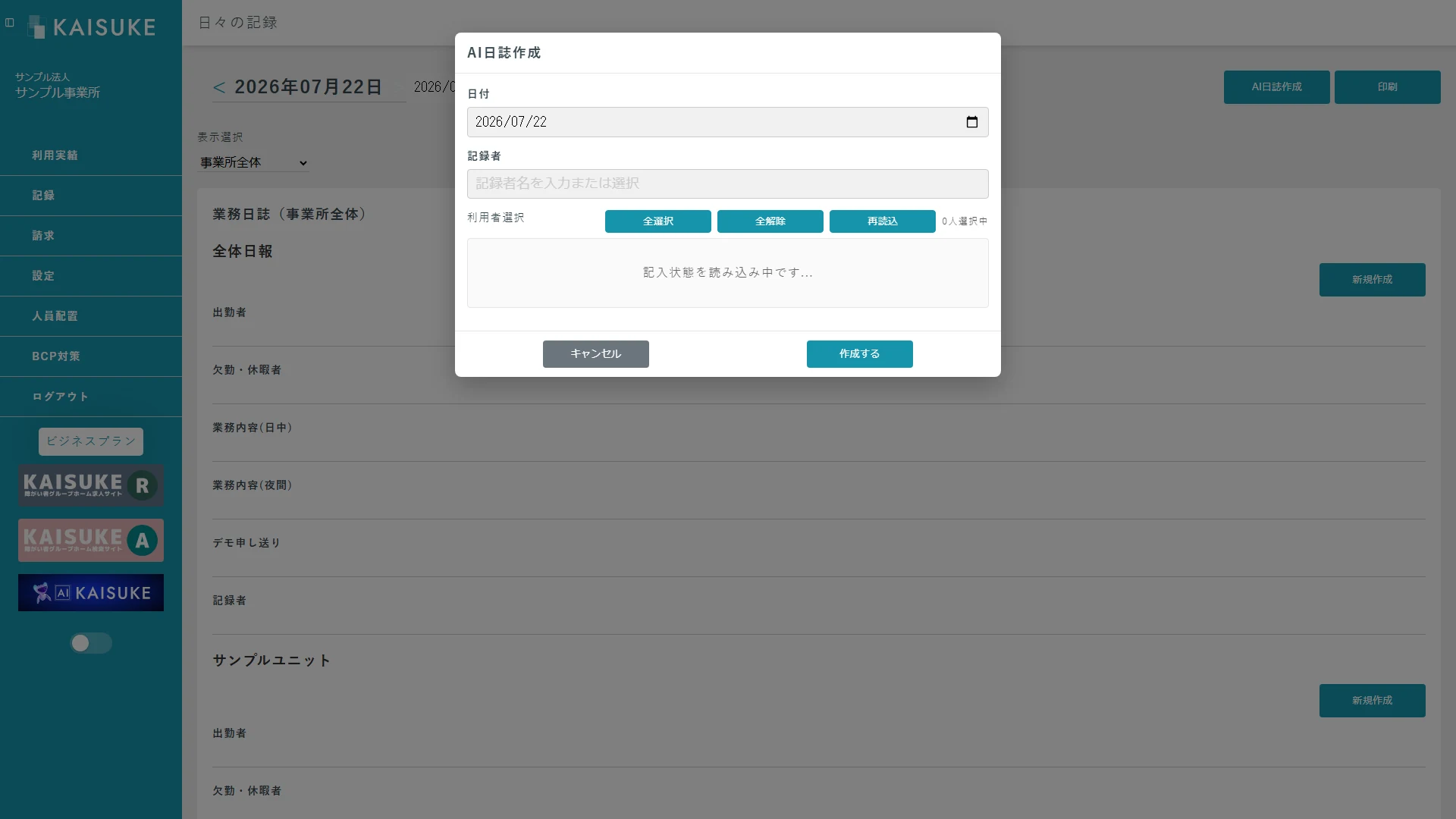1456x819 pixels.
Task: Click 新規作成 for 全体日報
Action: point(1373,280)
